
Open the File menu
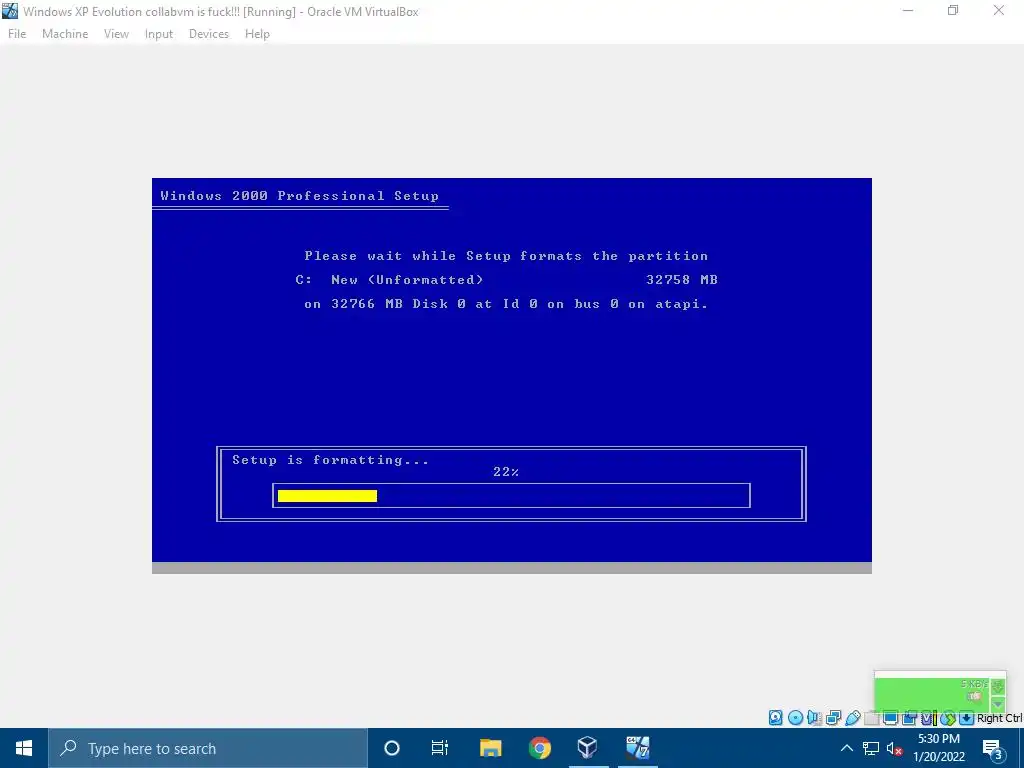[x=17, y=34]
